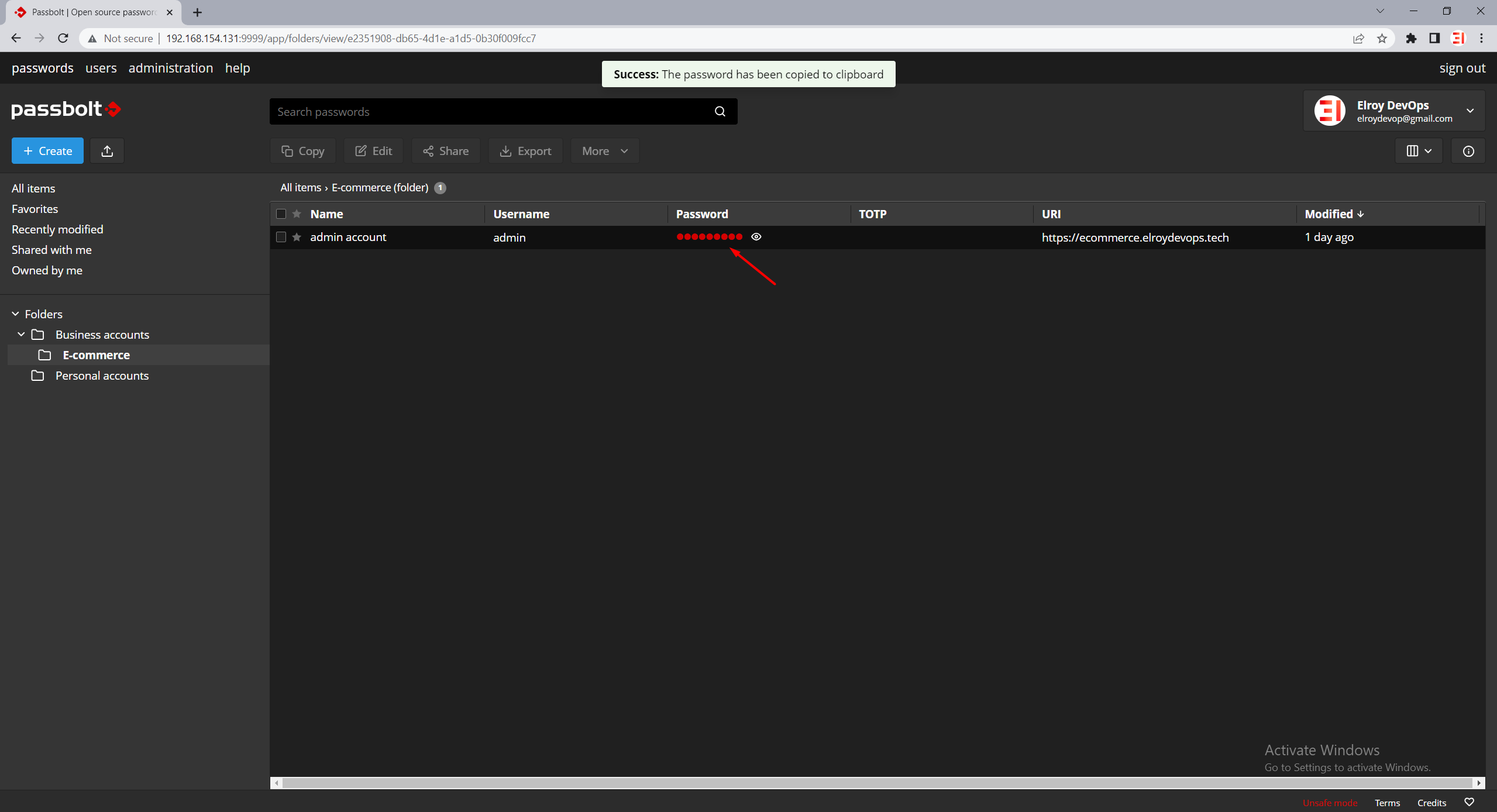Open the tab search chevron
Screen dimensions: 1497x812
click(1380, 11)
